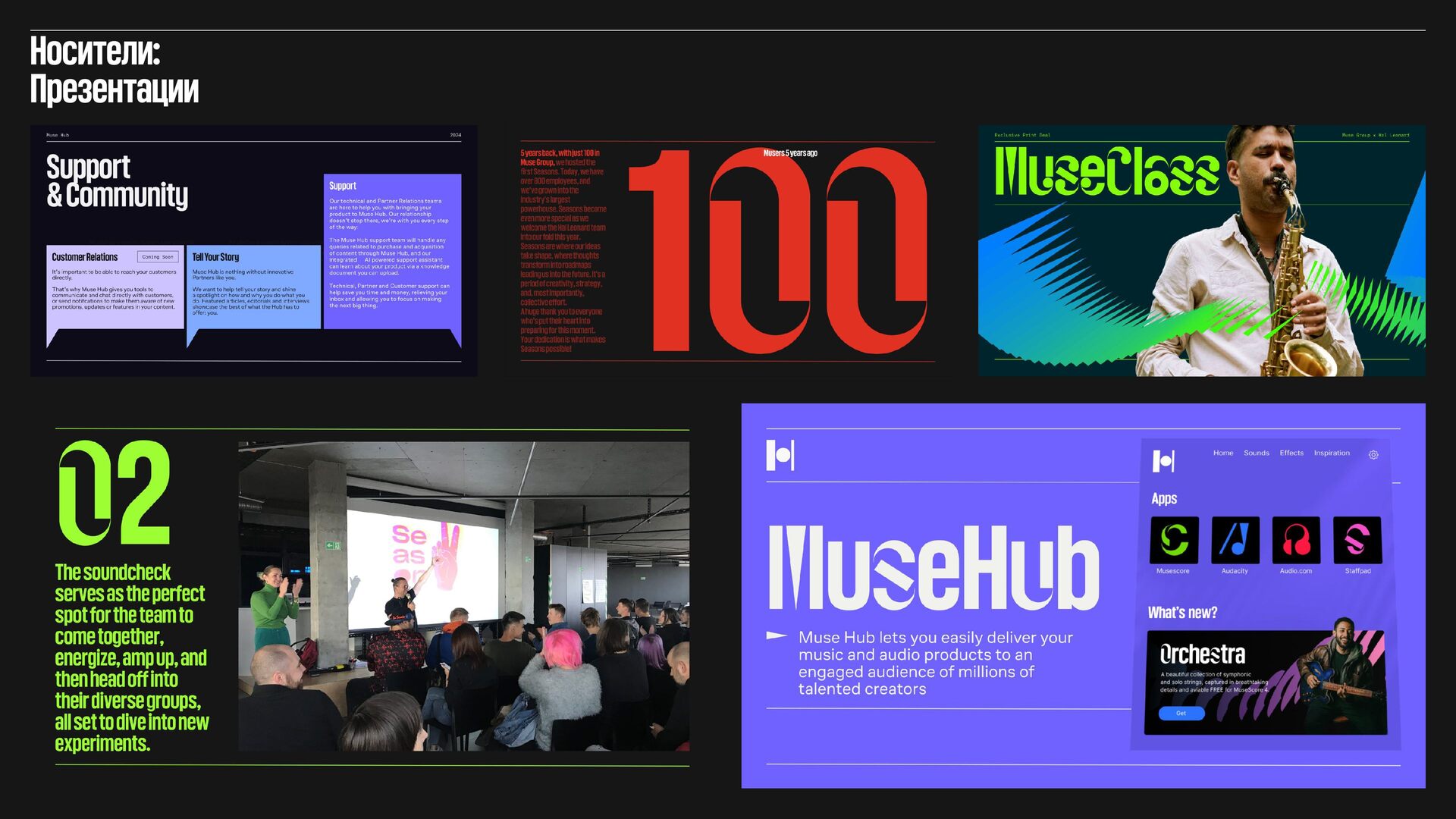The width and height of the screenshot is (1456, 819).
Task: Open the settings gear icon
Action: click(1373, 455)
